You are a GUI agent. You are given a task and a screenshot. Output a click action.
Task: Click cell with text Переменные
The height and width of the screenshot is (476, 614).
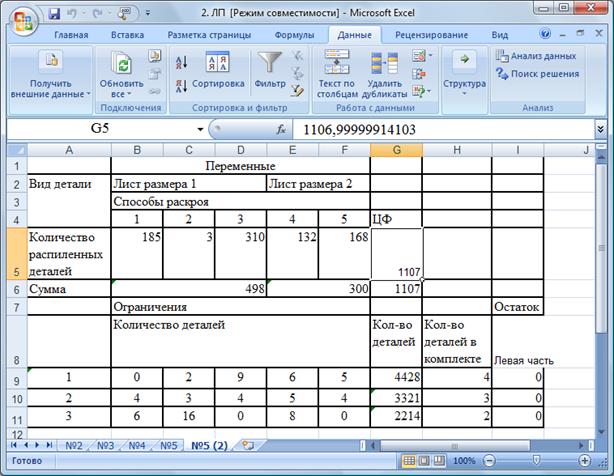tap(240, 166)
